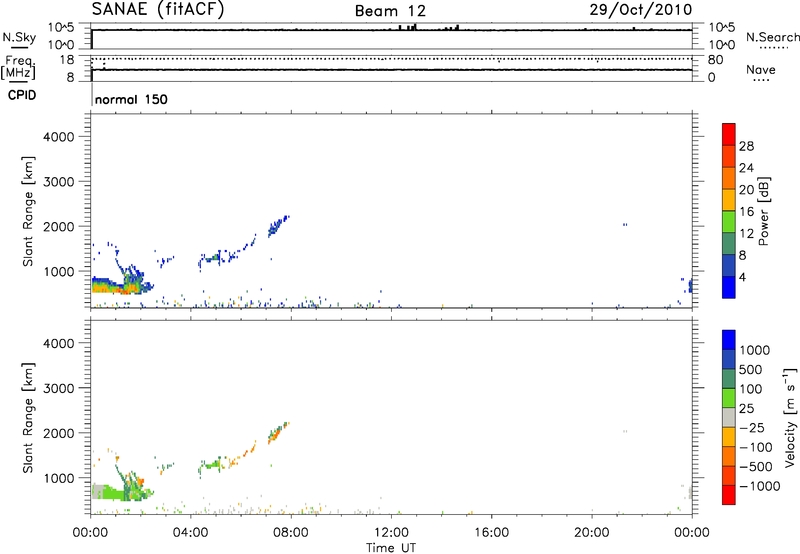
Task: Click the 'Velocity [m s-1]' colorbar title
Action: pos(790,417)
